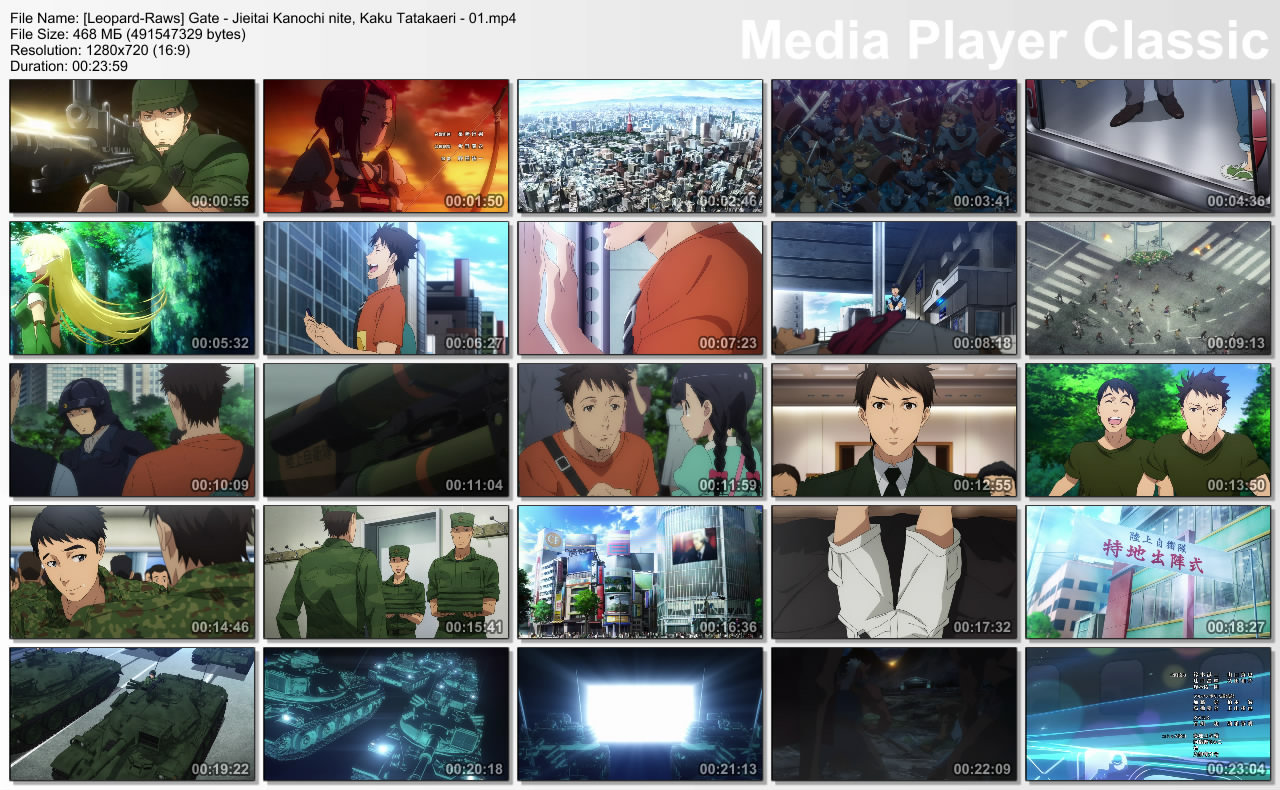Select the crowd battle thumbnail at 00:03:41

[894, 146]
